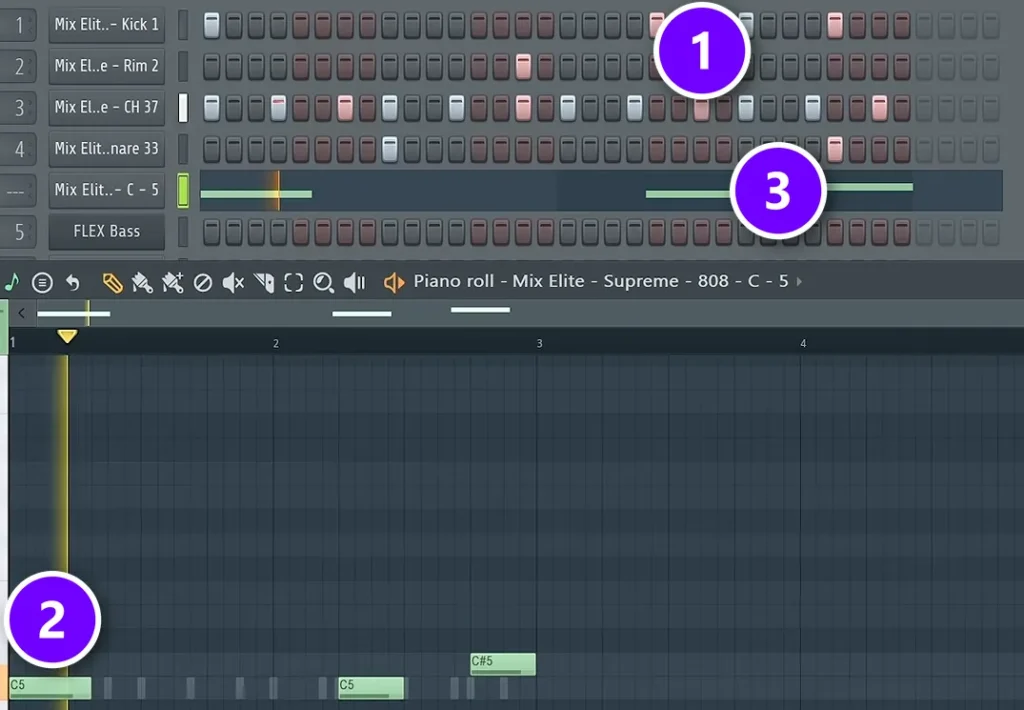Select the Paint brush tool
This screenshot has height=710, width=1024.
click(142, 283)
